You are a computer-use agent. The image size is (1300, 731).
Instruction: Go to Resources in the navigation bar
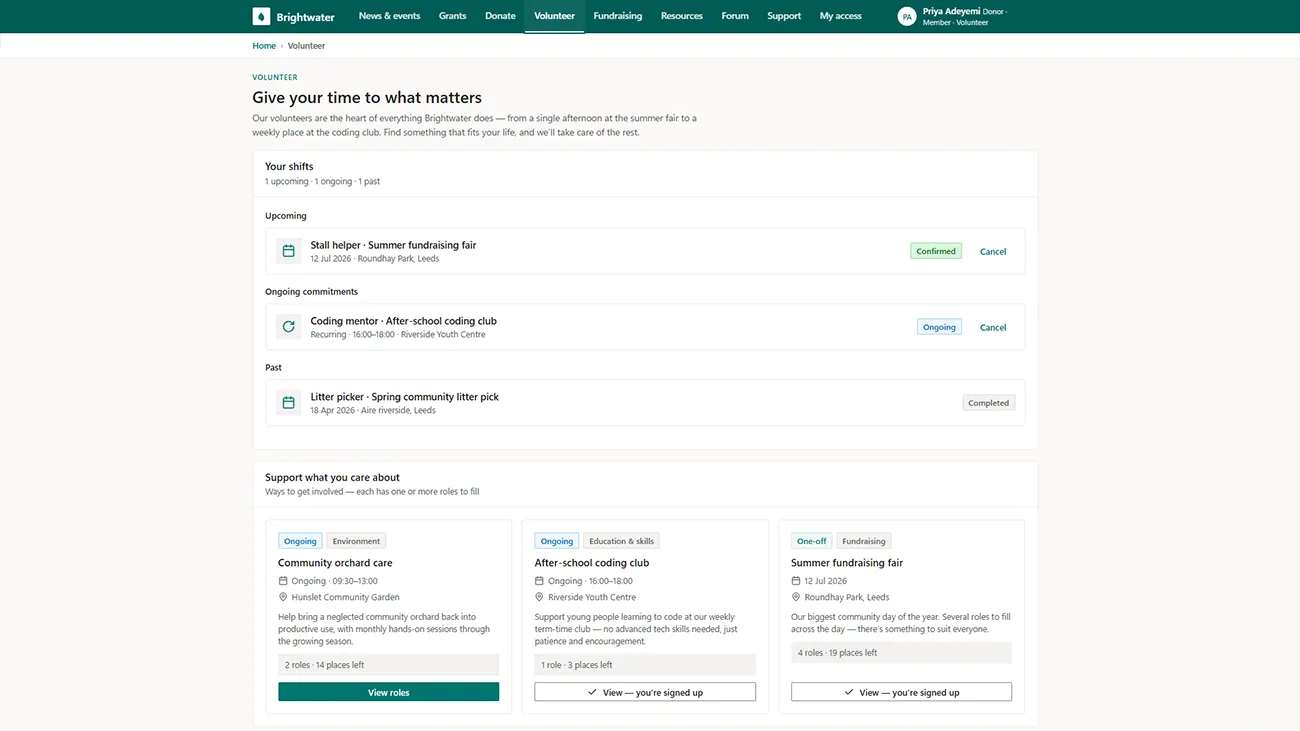(x=682, y=16)
